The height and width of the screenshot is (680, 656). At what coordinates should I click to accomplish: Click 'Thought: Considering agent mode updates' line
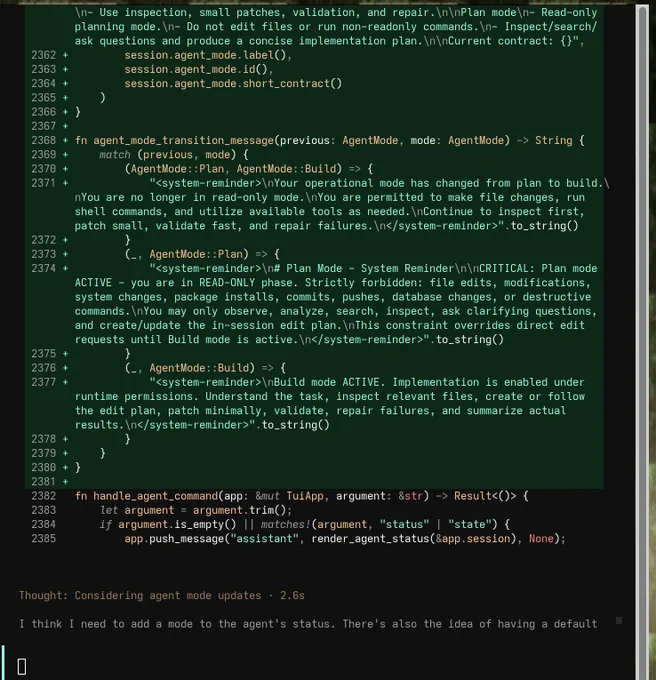coord(162,596)
